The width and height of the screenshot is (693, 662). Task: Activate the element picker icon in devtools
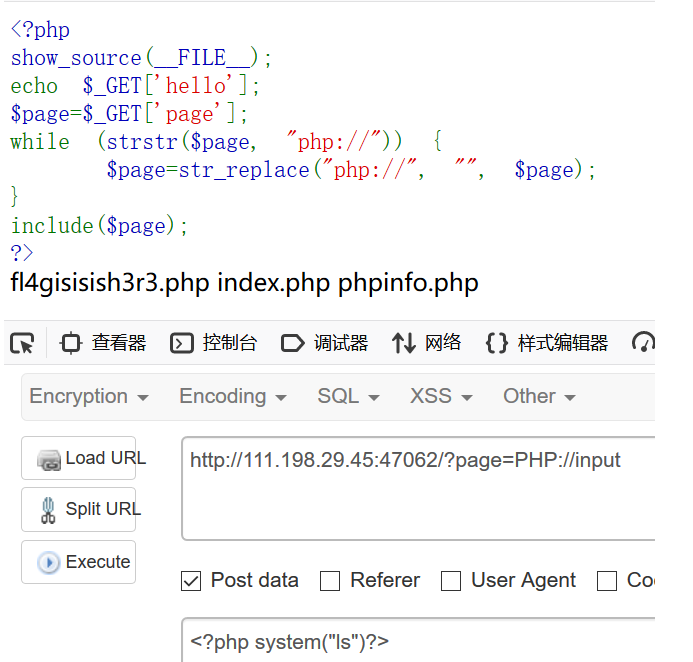point(22,343)
